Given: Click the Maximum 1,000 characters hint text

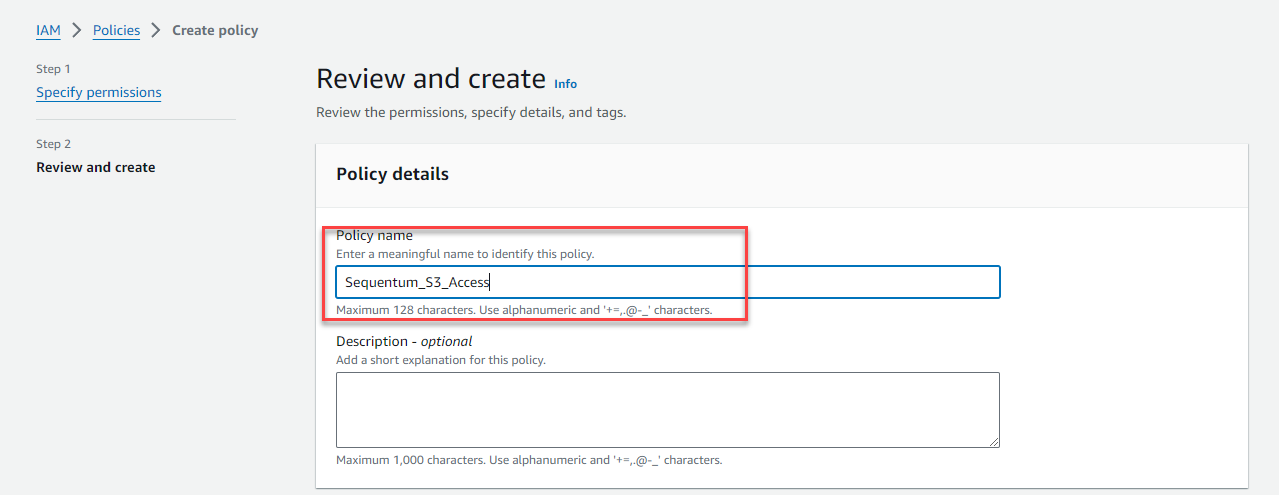Looking at the screenshot, I should click(x=528, y=460).
